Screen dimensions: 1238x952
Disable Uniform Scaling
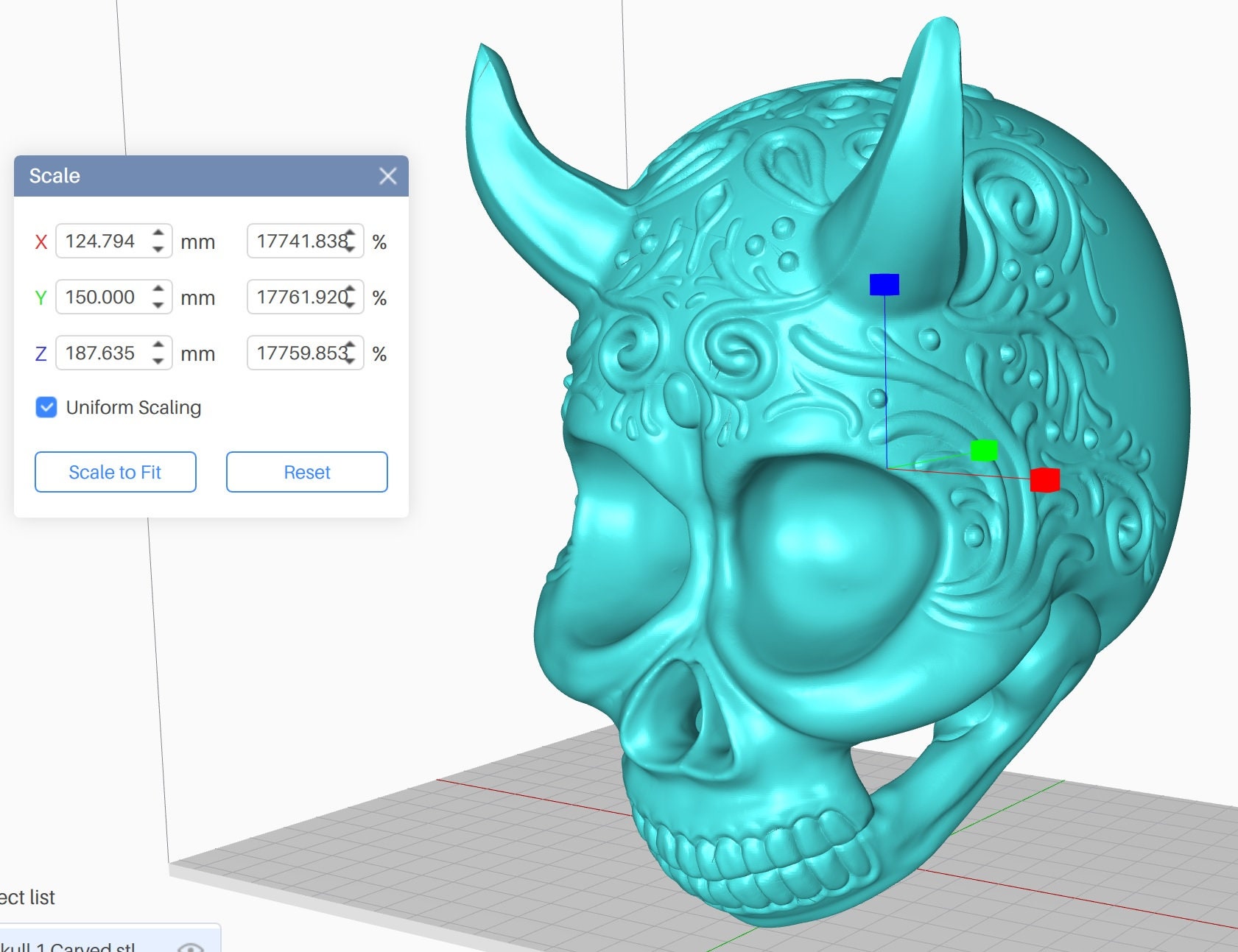point(46,407)
